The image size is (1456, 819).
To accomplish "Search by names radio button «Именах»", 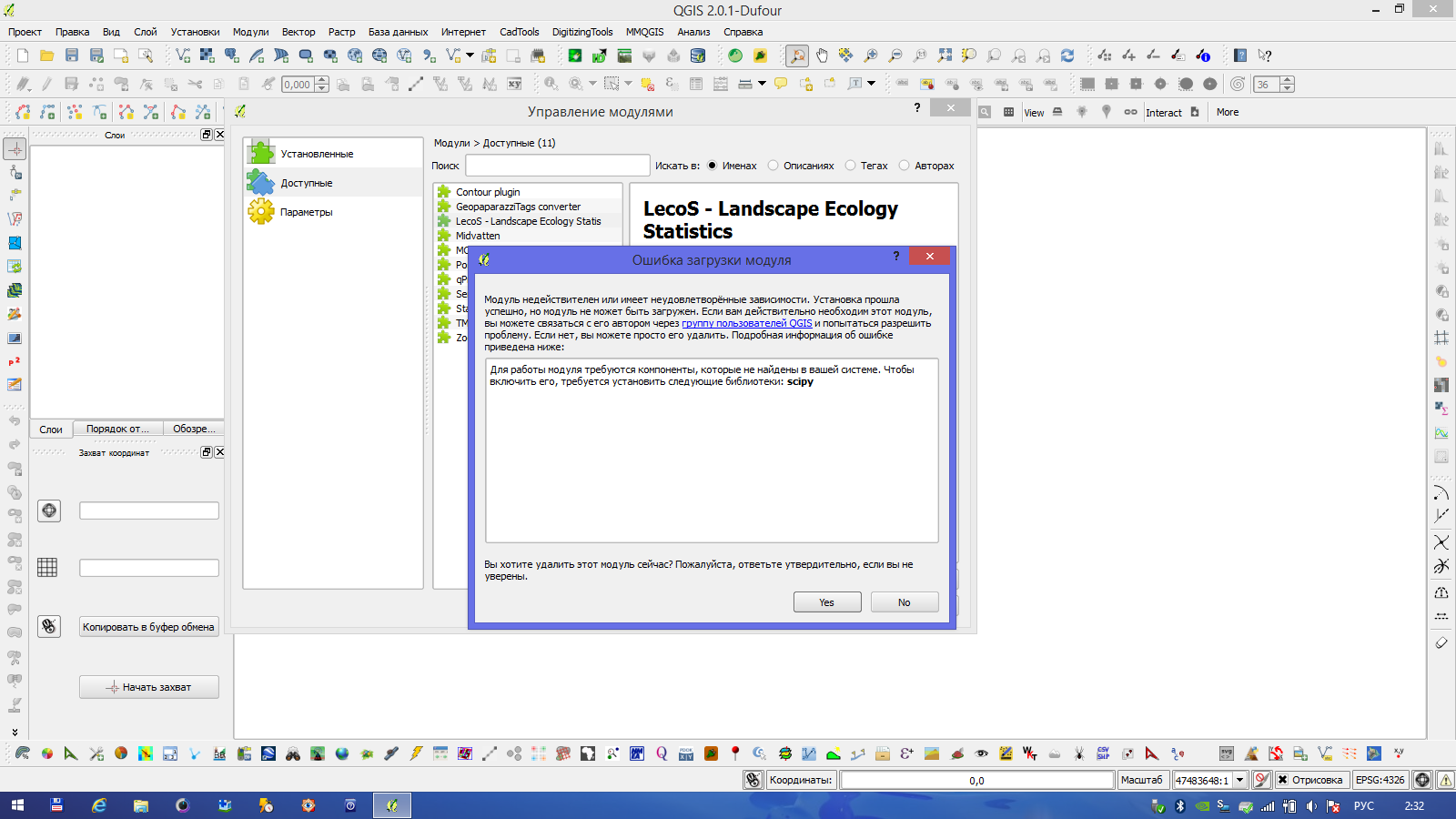I will [x=713, y=166].
